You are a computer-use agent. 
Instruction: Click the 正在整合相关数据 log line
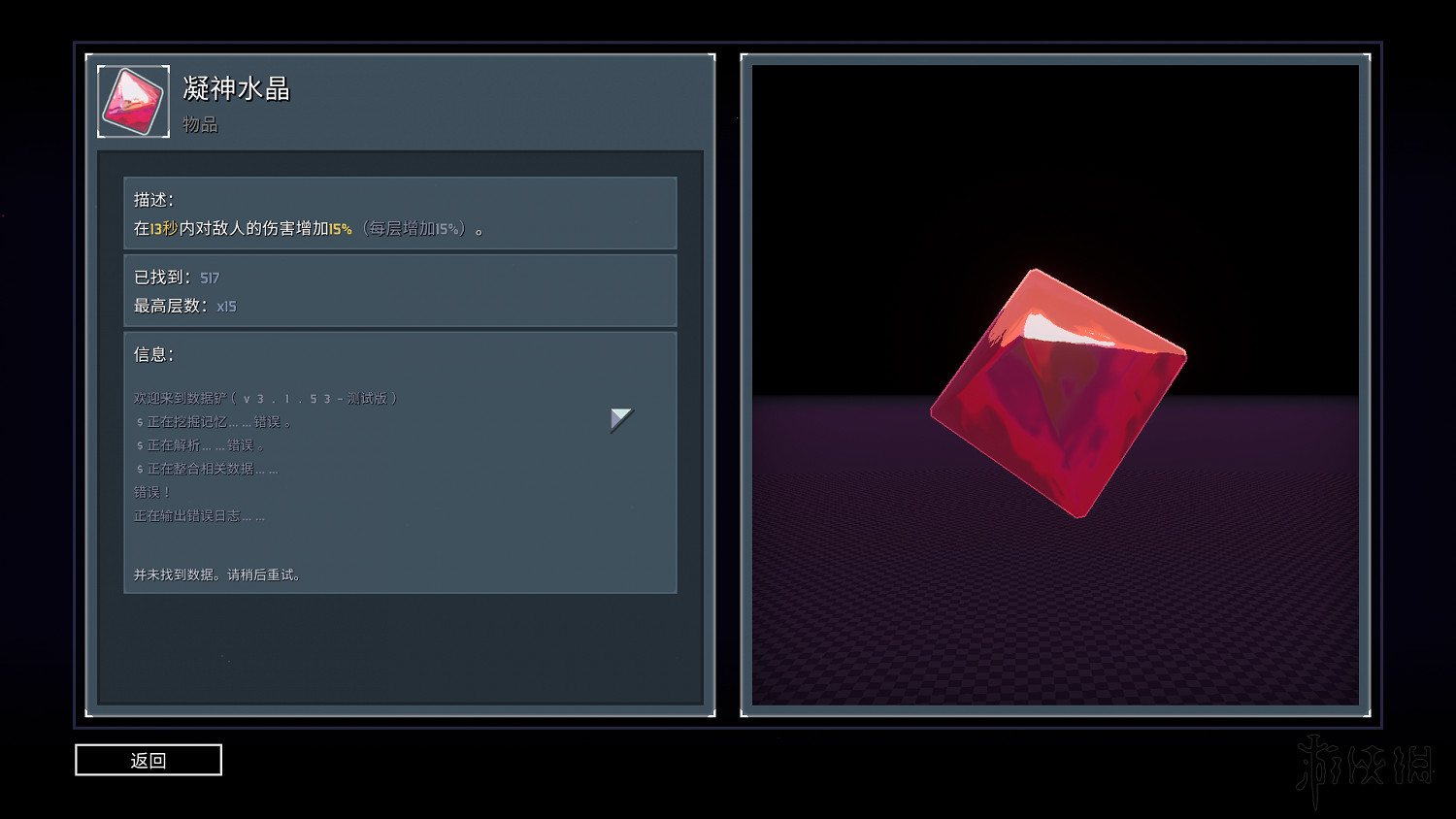(x=207, y=469)
